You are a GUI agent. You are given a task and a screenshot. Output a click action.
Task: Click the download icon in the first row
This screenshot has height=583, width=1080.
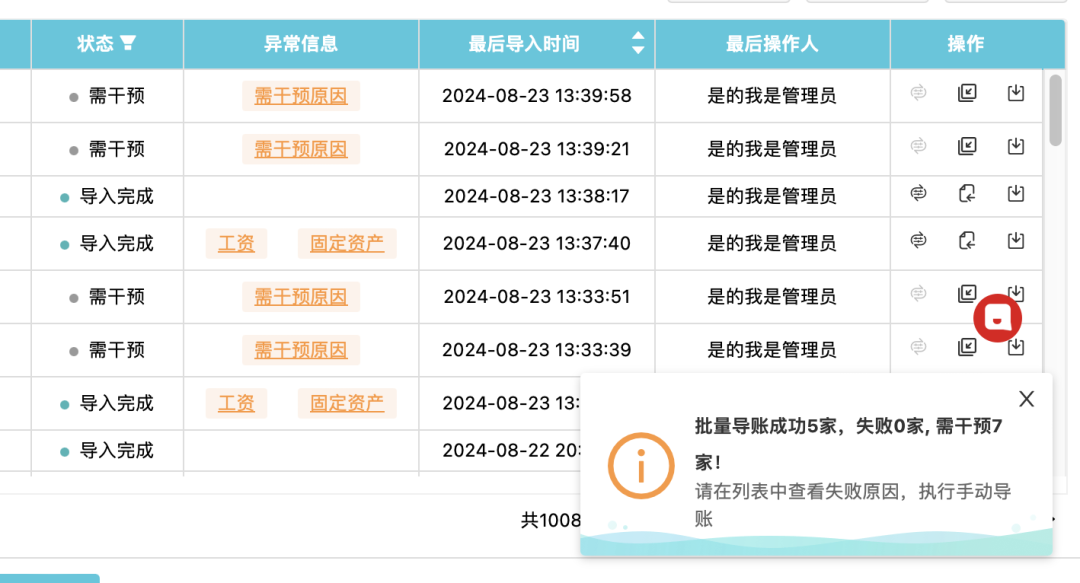point(1016,92)
